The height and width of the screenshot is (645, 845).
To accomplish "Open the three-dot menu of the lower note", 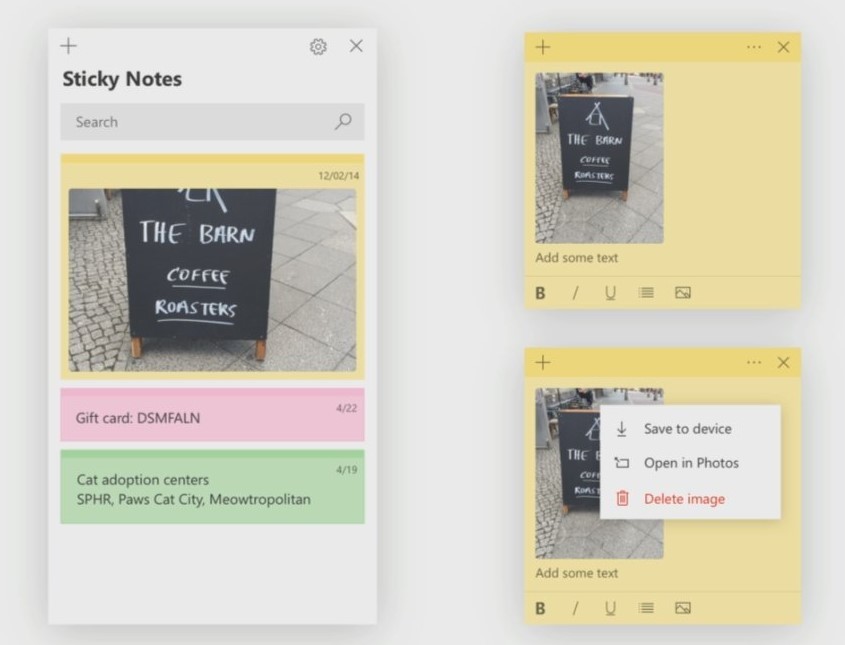I will [754, 363].
